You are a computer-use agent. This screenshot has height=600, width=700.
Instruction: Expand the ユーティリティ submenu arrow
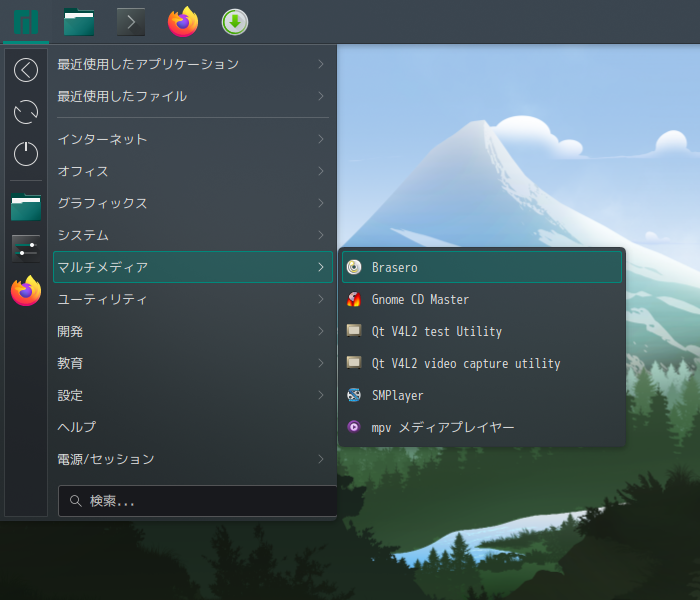pos(321,299)
